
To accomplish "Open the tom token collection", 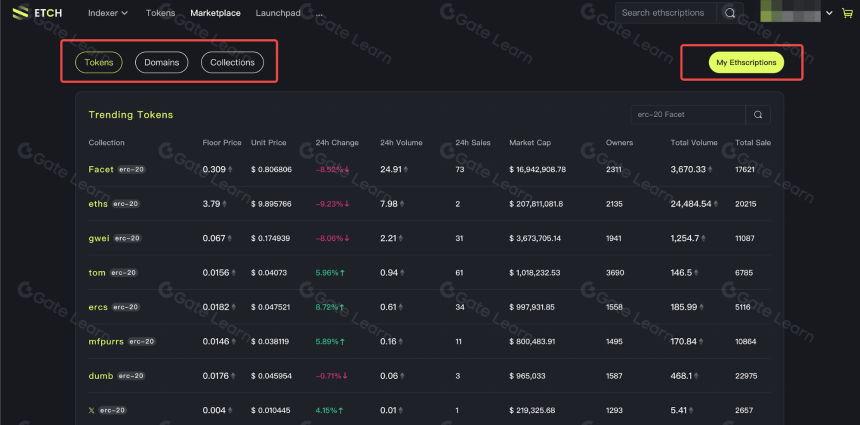I will [97, 273].
